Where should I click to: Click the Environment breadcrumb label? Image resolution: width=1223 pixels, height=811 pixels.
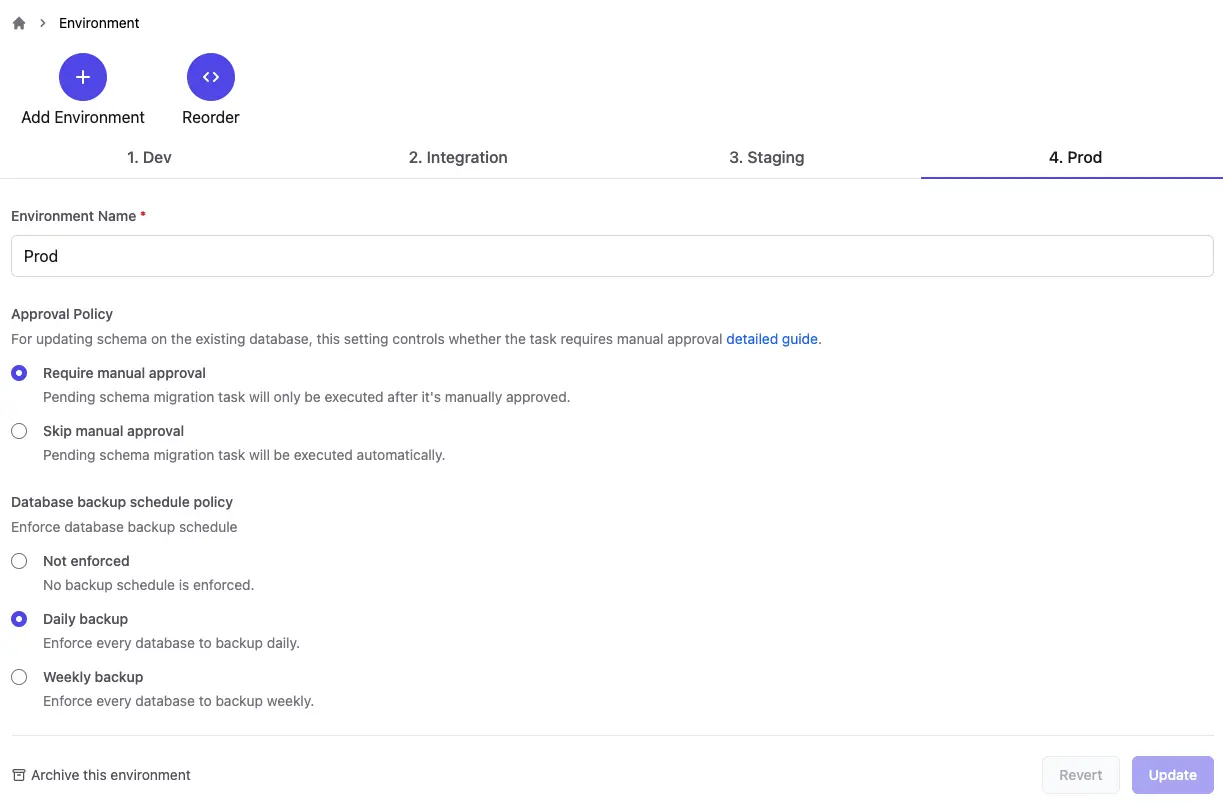tap(99, 23)
